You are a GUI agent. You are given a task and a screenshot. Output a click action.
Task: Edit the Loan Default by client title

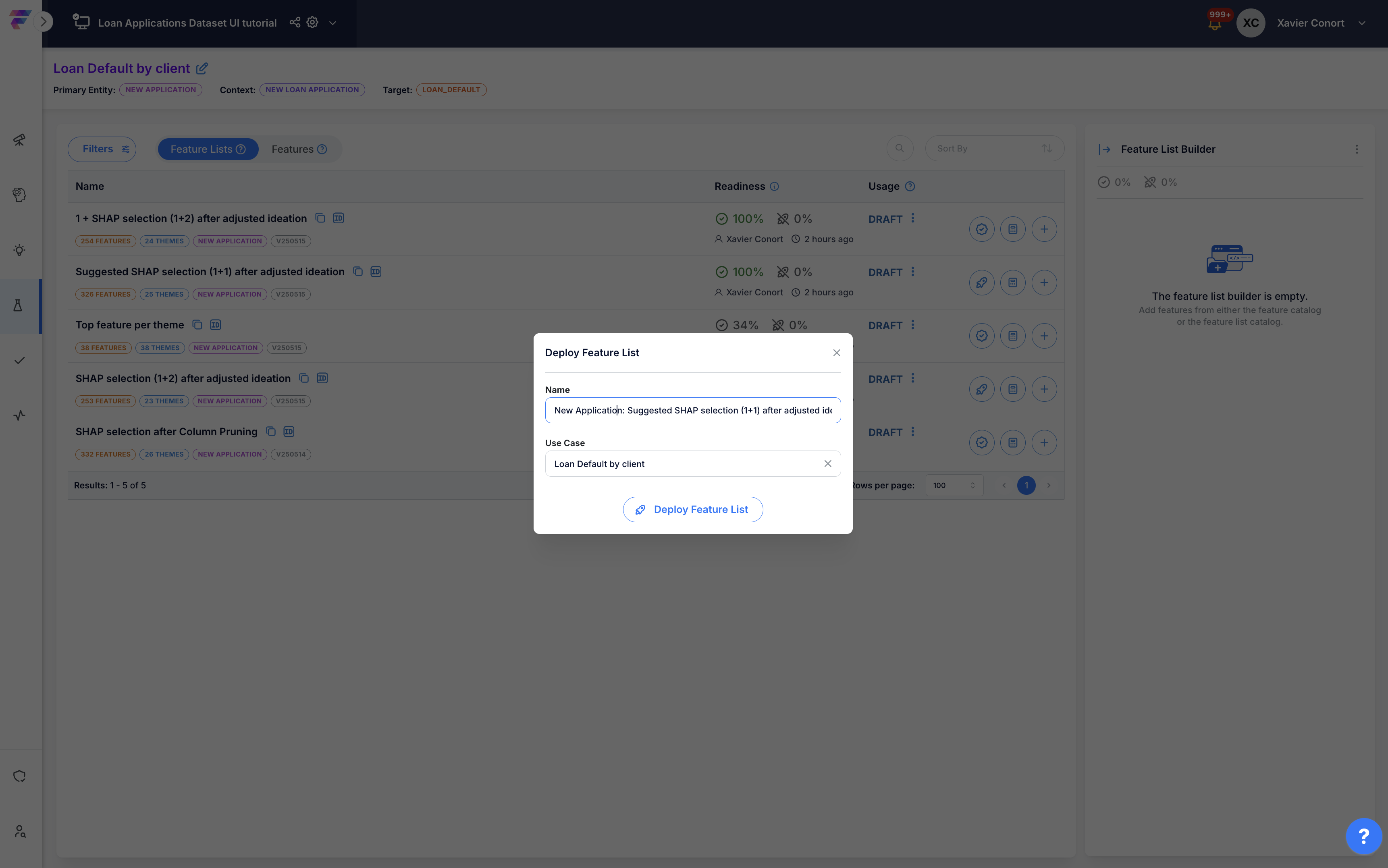(202, 69)
